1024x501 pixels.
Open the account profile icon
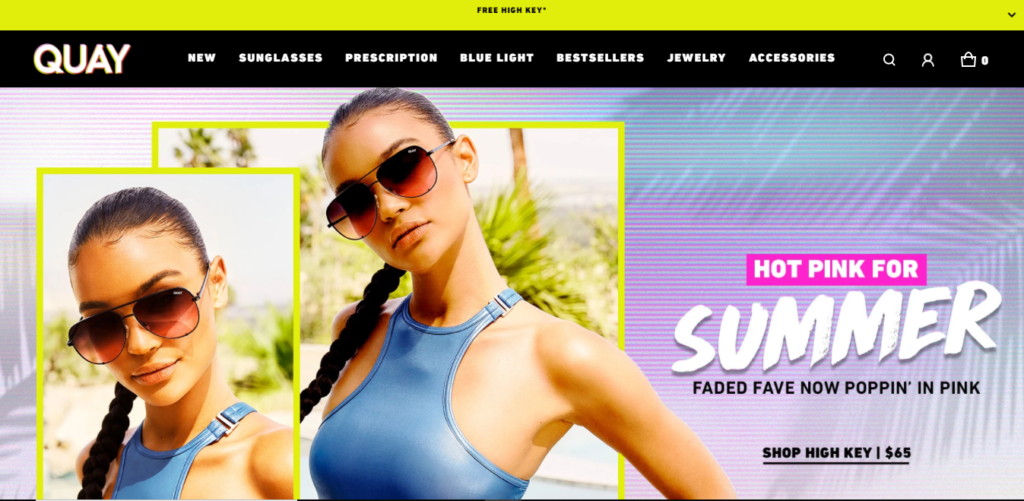point(927,60)
